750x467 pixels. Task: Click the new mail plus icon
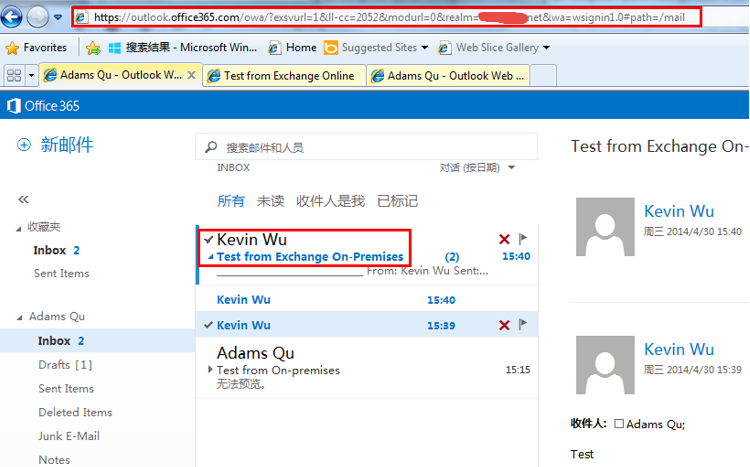click(x=23, y=145)
